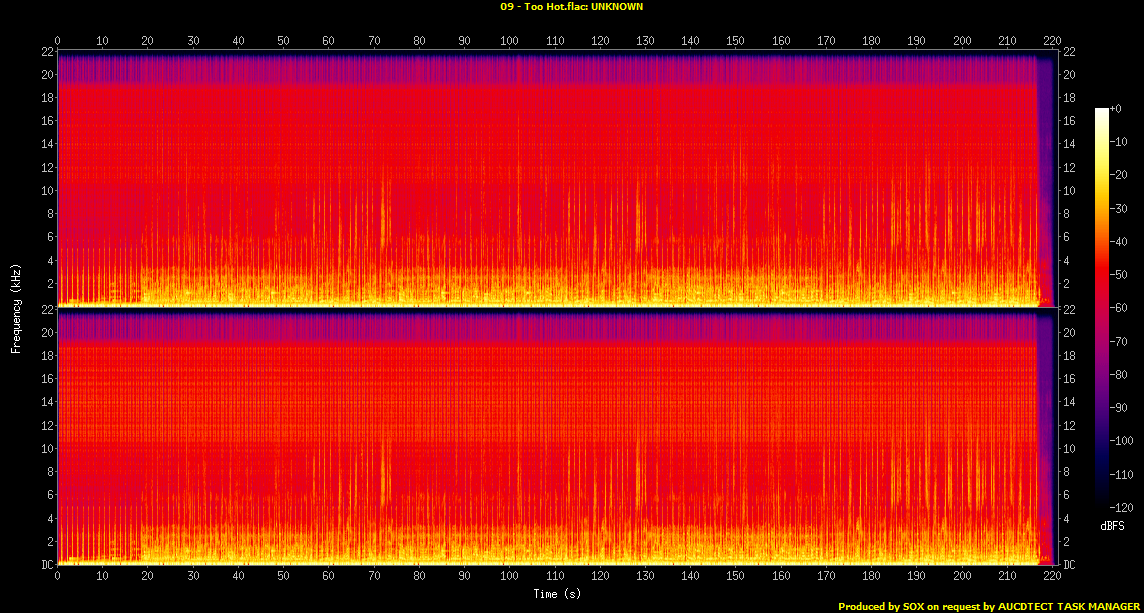Click the white top end of the color scale
Image resolution: width=1144 pixels, height=613 pixels.
tap(1101, 112)
